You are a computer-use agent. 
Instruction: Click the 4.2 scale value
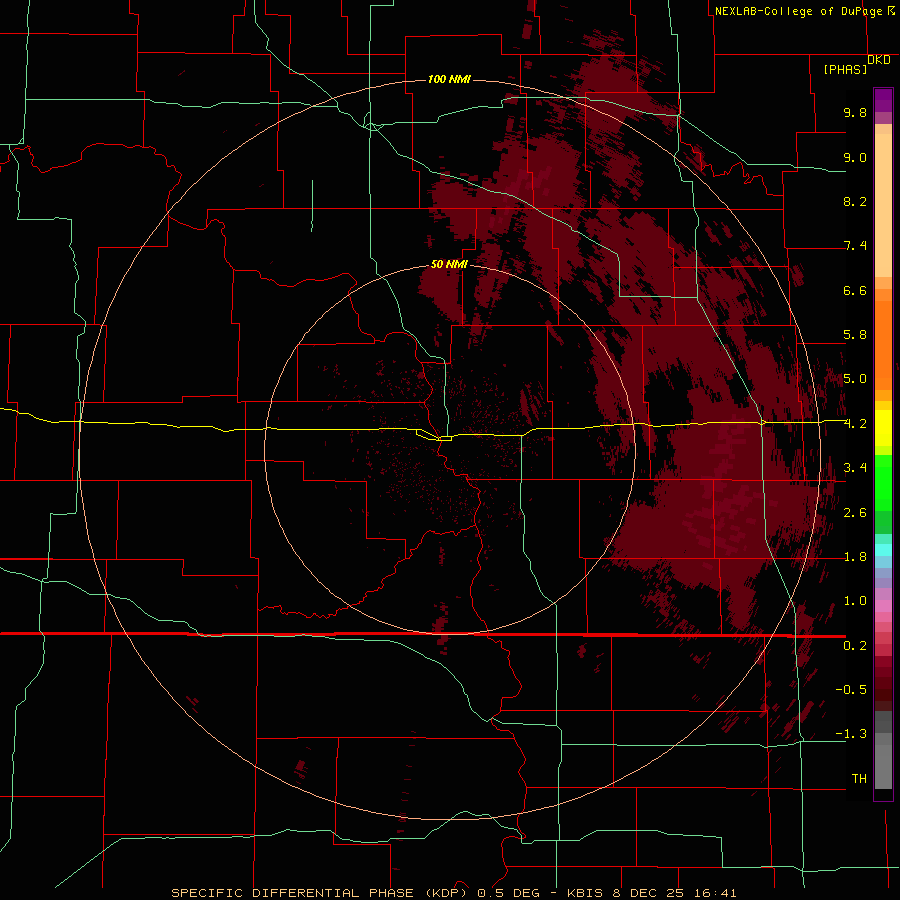[855, 424]
